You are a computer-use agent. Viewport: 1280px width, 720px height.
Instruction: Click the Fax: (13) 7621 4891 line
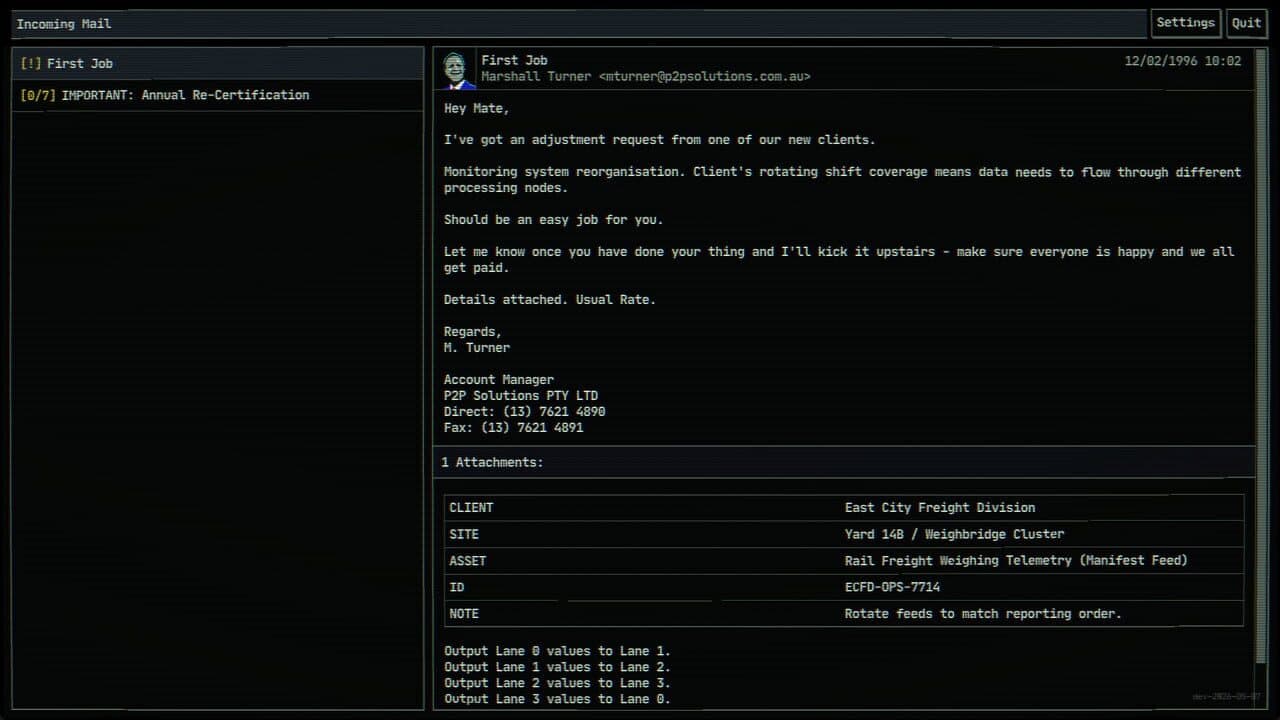(x=514, y=427)
